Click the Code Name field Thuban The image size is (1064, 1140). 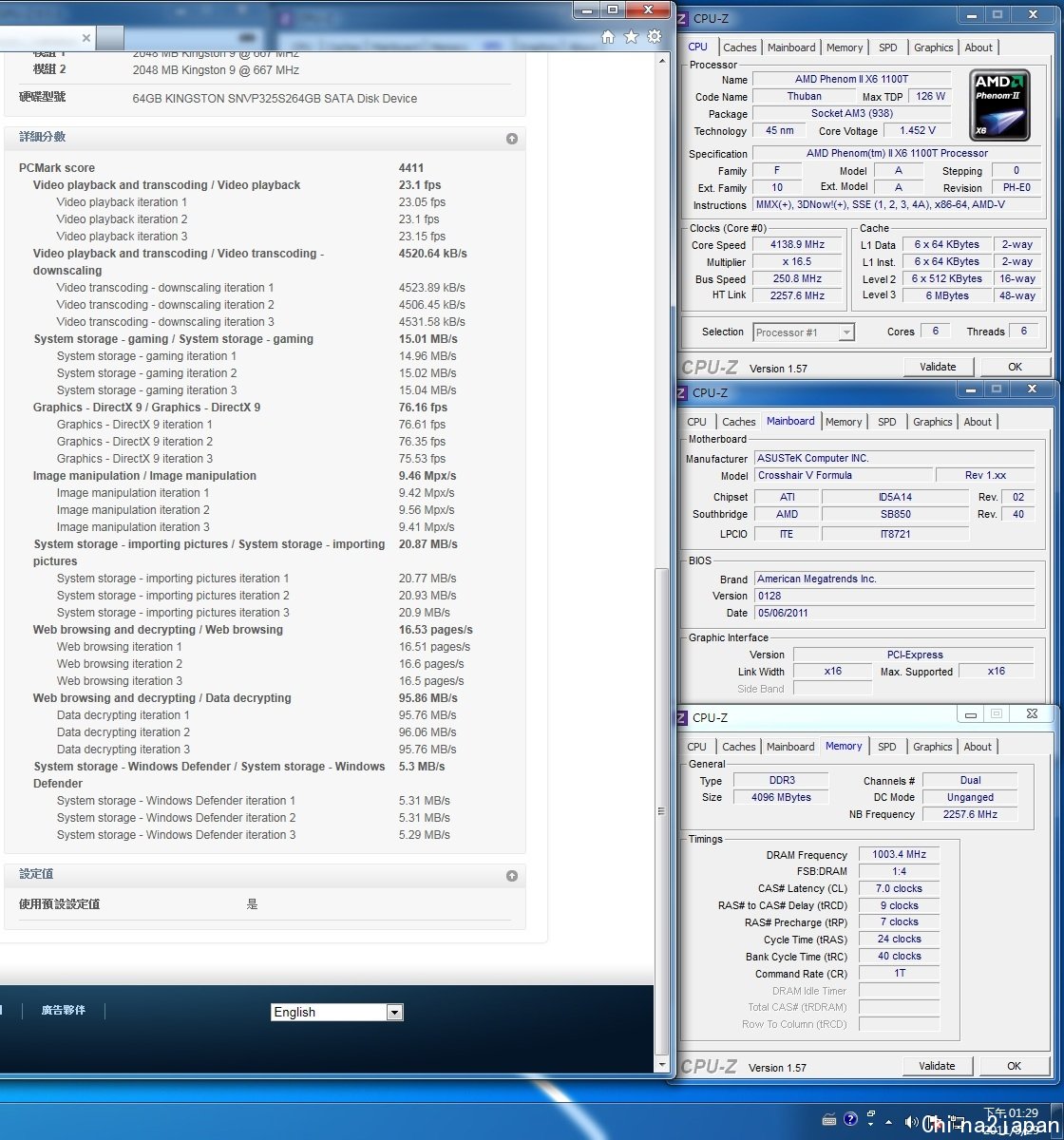805,97
